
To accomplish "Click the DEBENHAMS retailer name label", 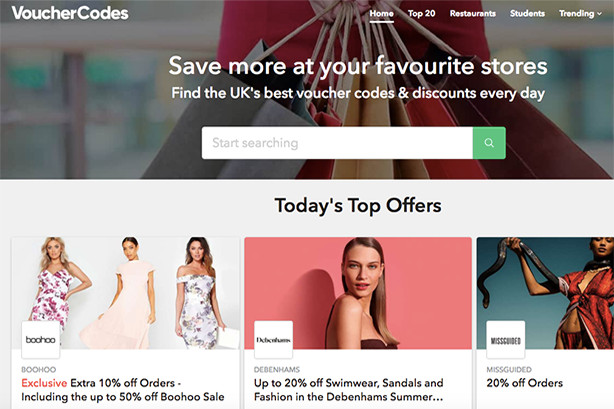I will (276, 369).
